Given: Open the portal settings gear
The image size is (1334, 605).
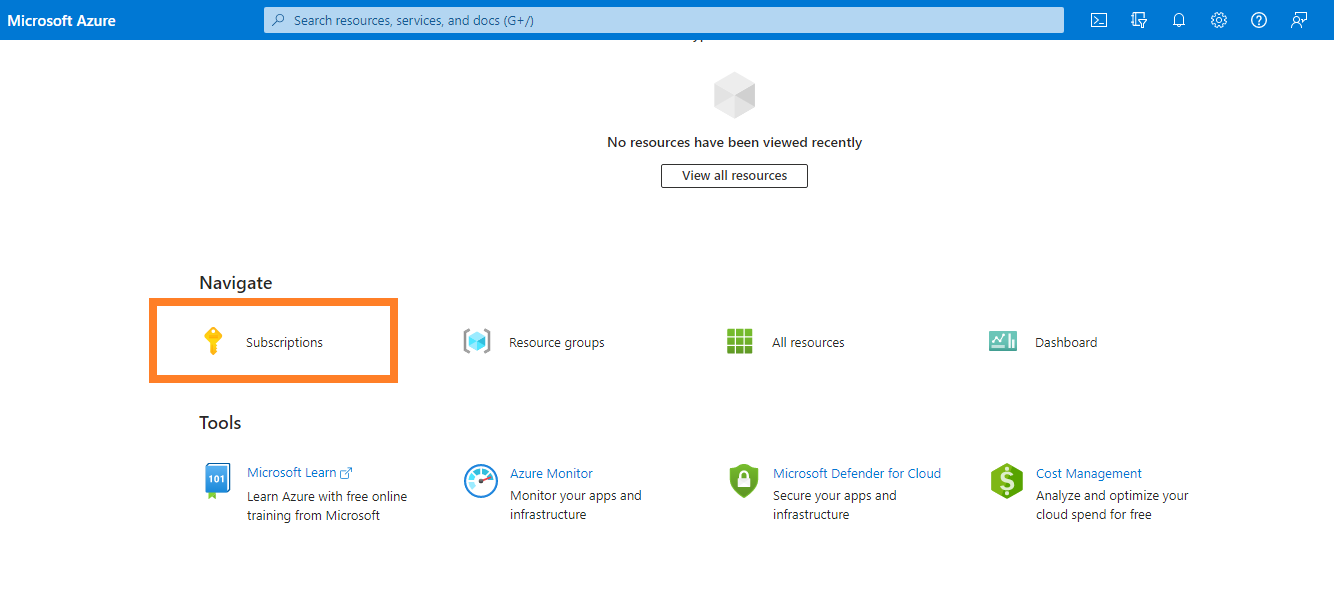Looking at the screenshot, I should pos(1218,20).
